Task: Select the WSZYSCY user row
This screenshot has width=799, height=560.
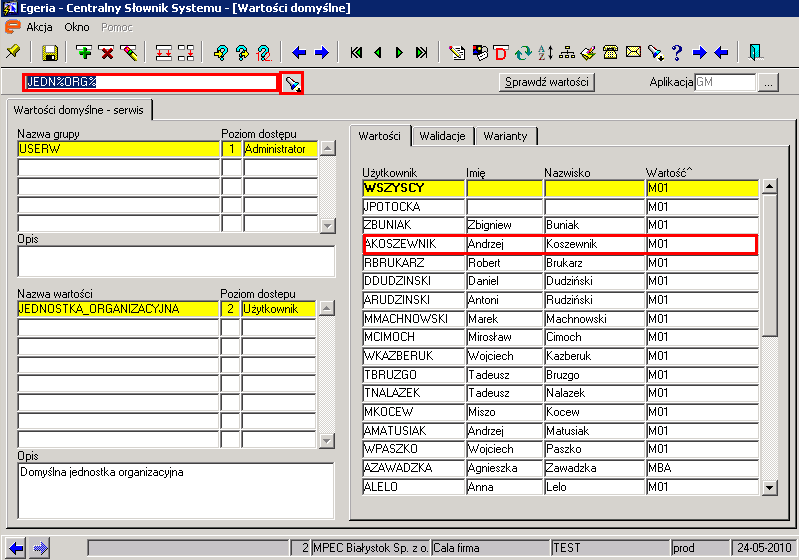Action: click(560, 188)
